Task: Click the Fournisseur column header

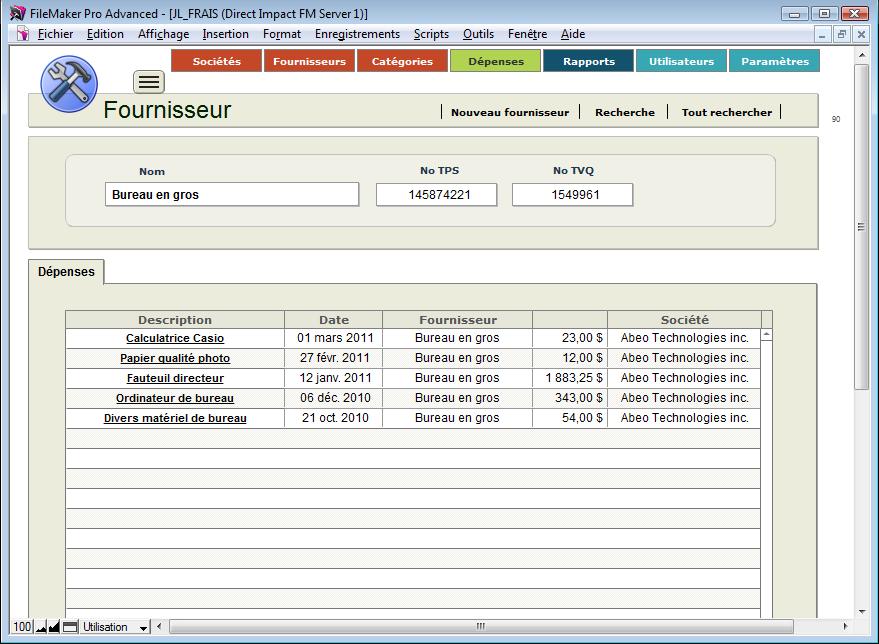Action: point(457,319)
